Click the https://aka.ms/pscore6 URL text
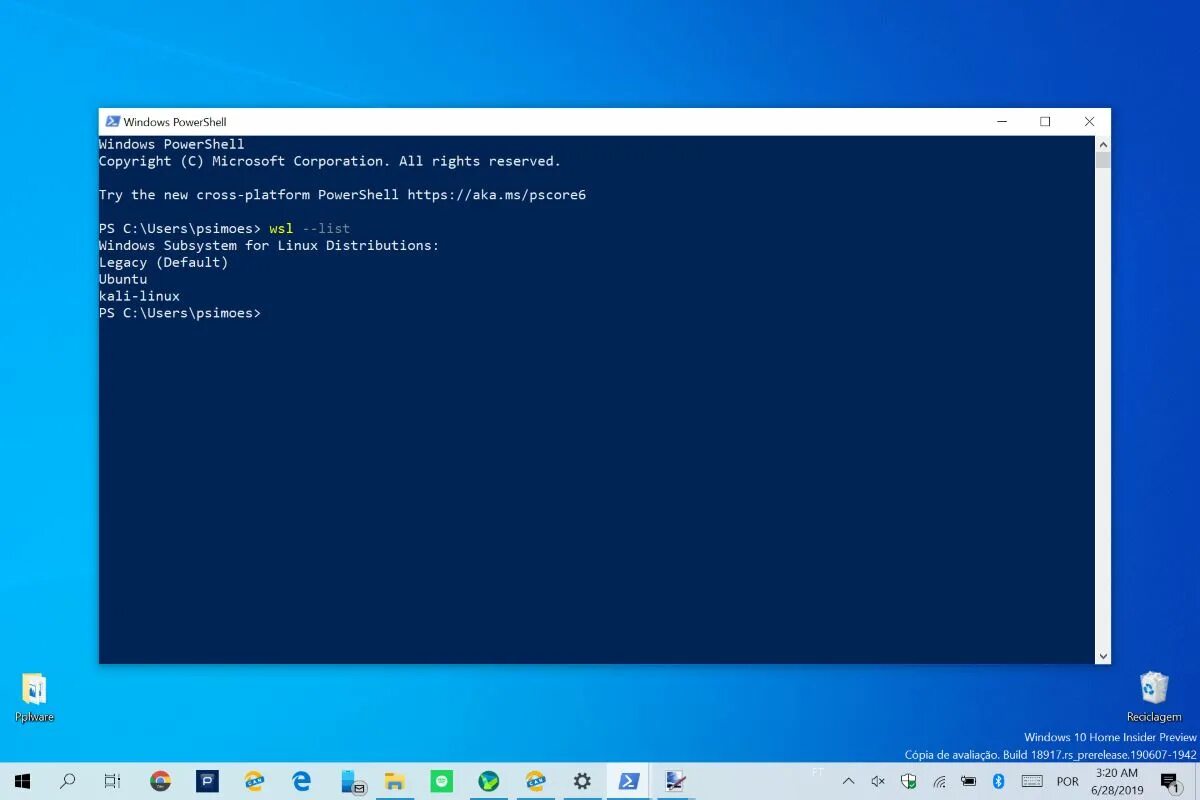 (497, 195)
